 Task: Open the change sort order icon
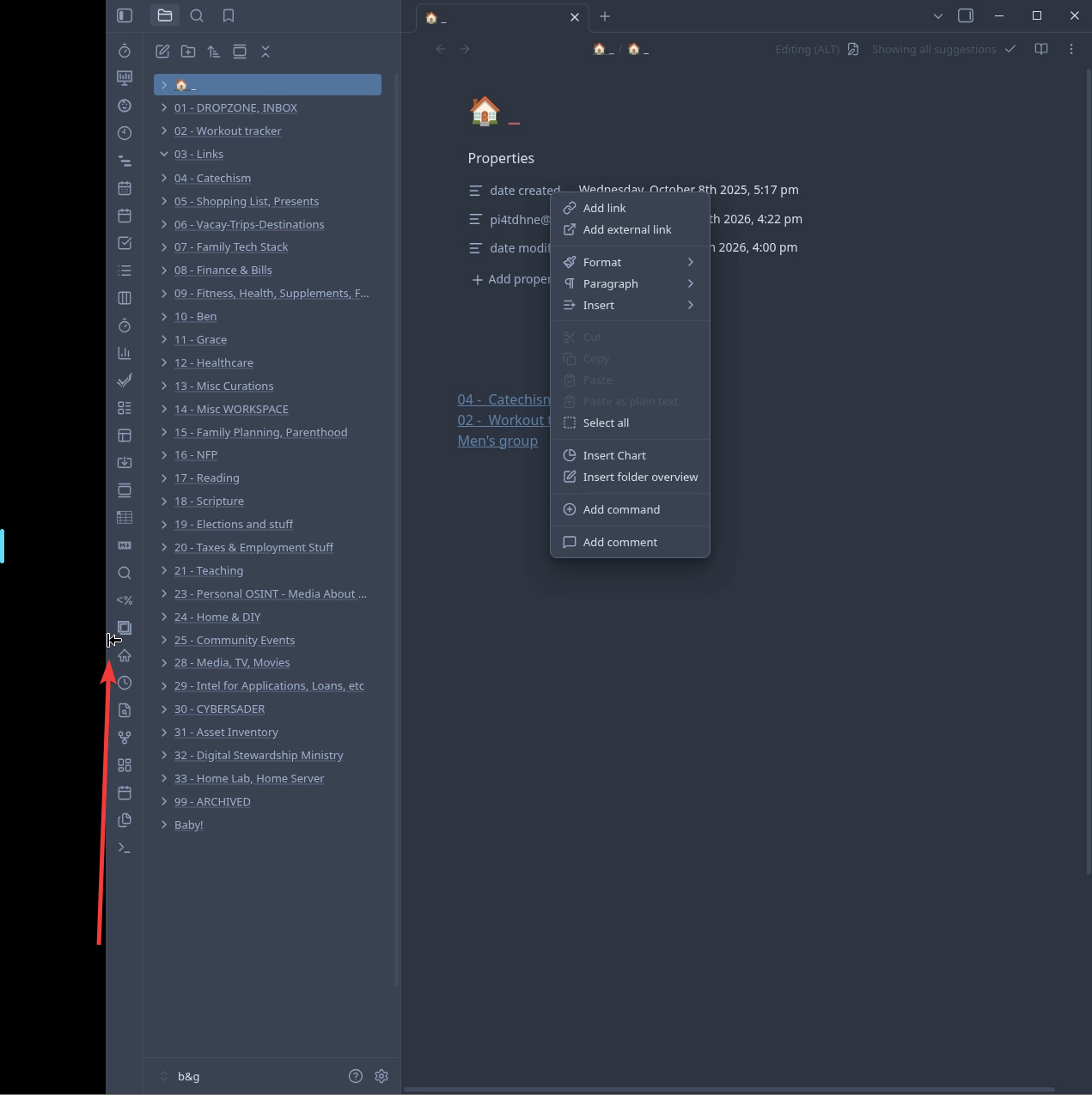pyautogui.click(x=214, y=52)
